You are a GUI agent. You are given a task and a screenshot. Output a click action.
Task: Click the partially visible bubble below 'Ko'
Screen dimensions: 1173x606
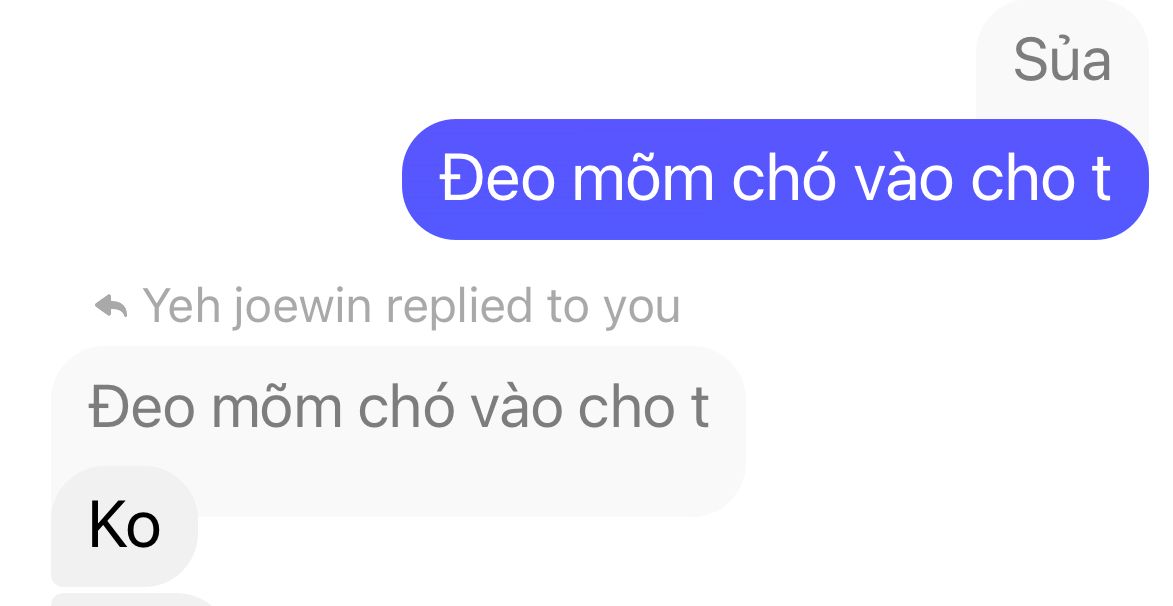tap(133, 599)
